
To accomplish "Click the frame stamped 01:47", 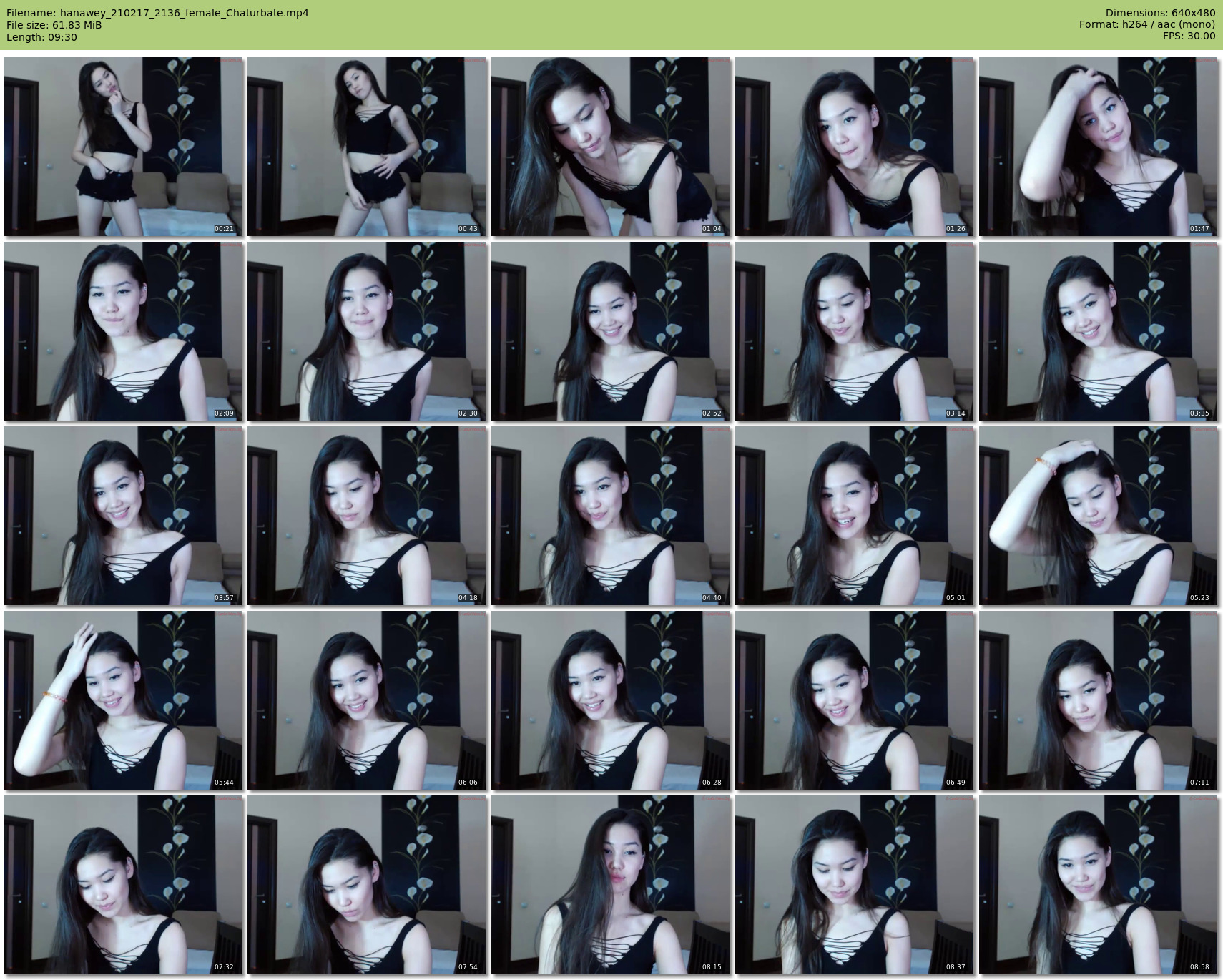I will click(1098, 147).
